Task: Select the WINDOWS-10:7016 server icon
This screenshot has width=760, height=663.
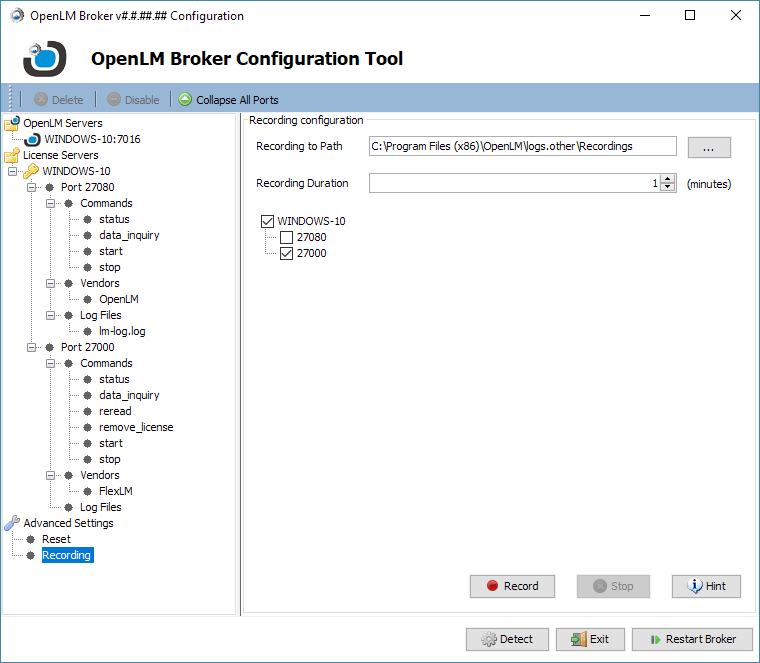Action: pos(32,139)
